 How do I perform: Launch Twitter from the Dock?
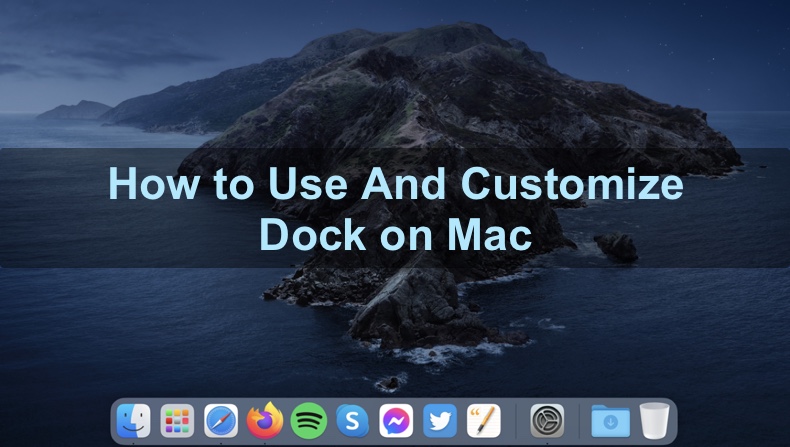pyautogui.click(x=441, y=421)
